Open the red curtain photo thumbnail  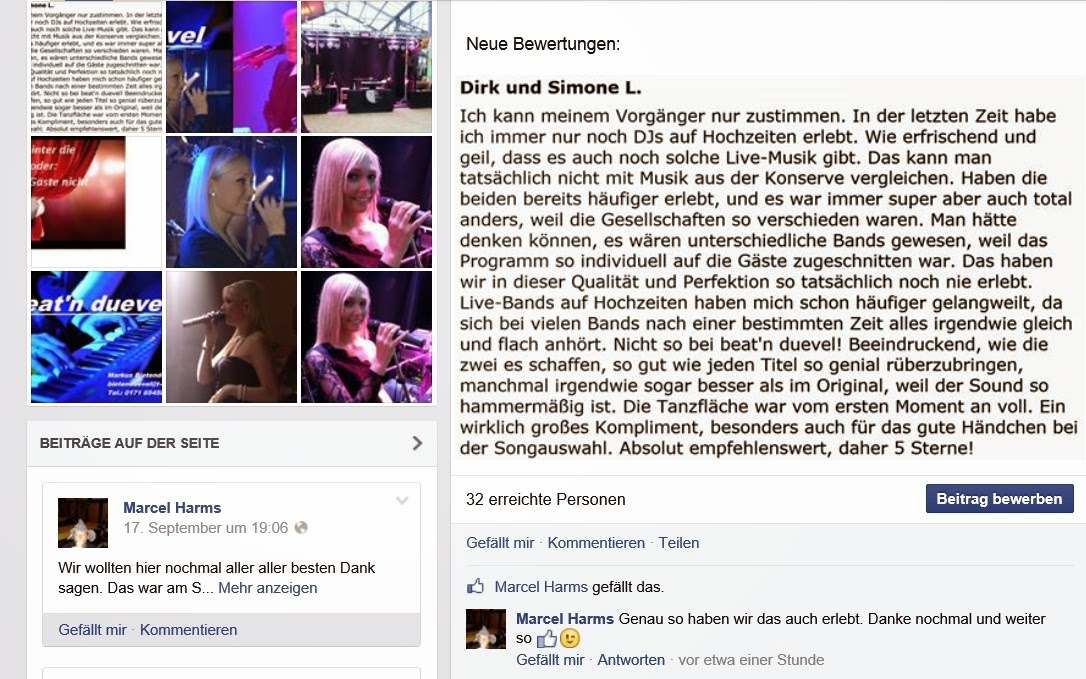(x=78, y=193)
